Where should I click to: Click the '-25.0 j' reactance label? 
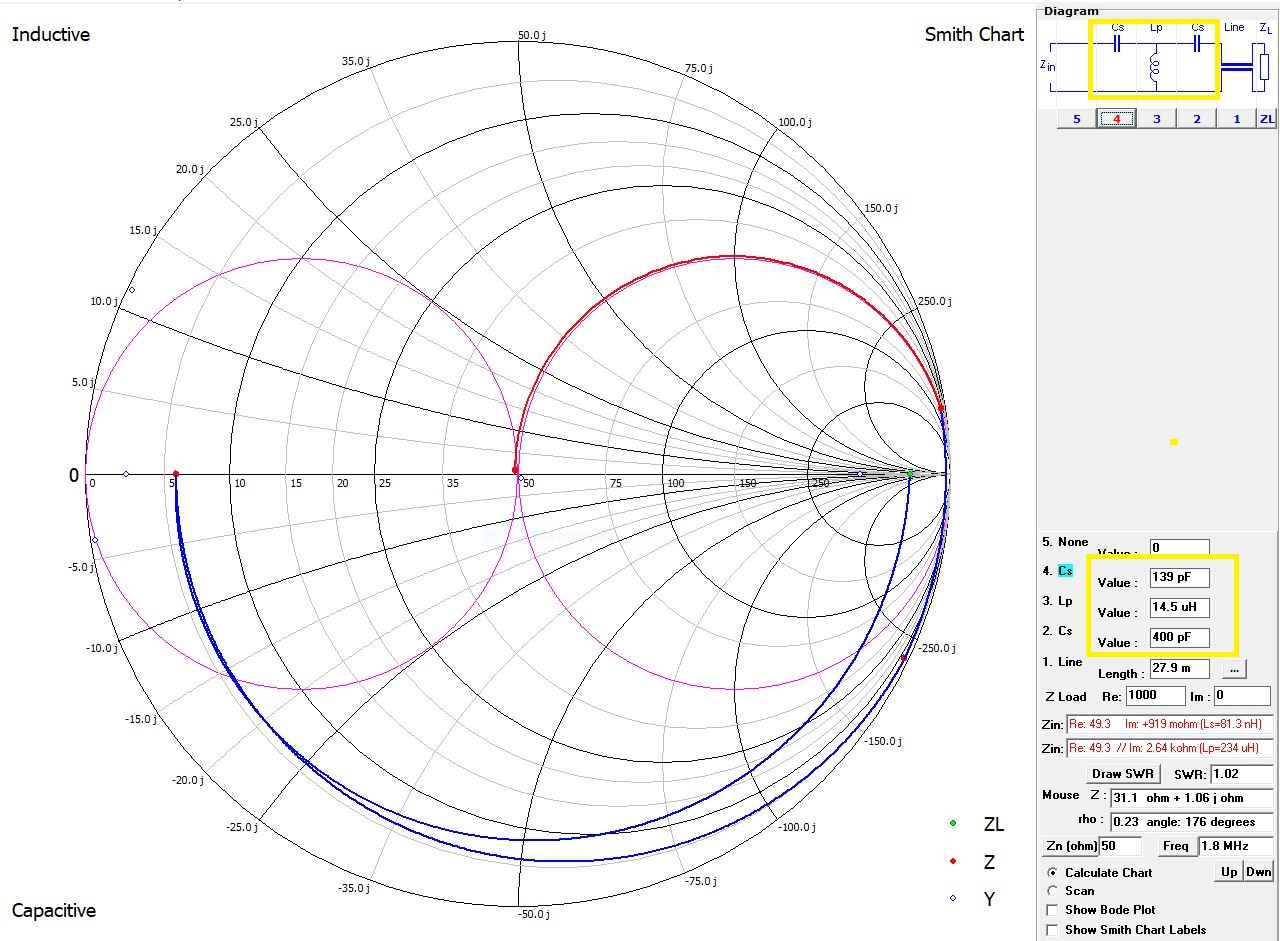click(x=241, y=827)
